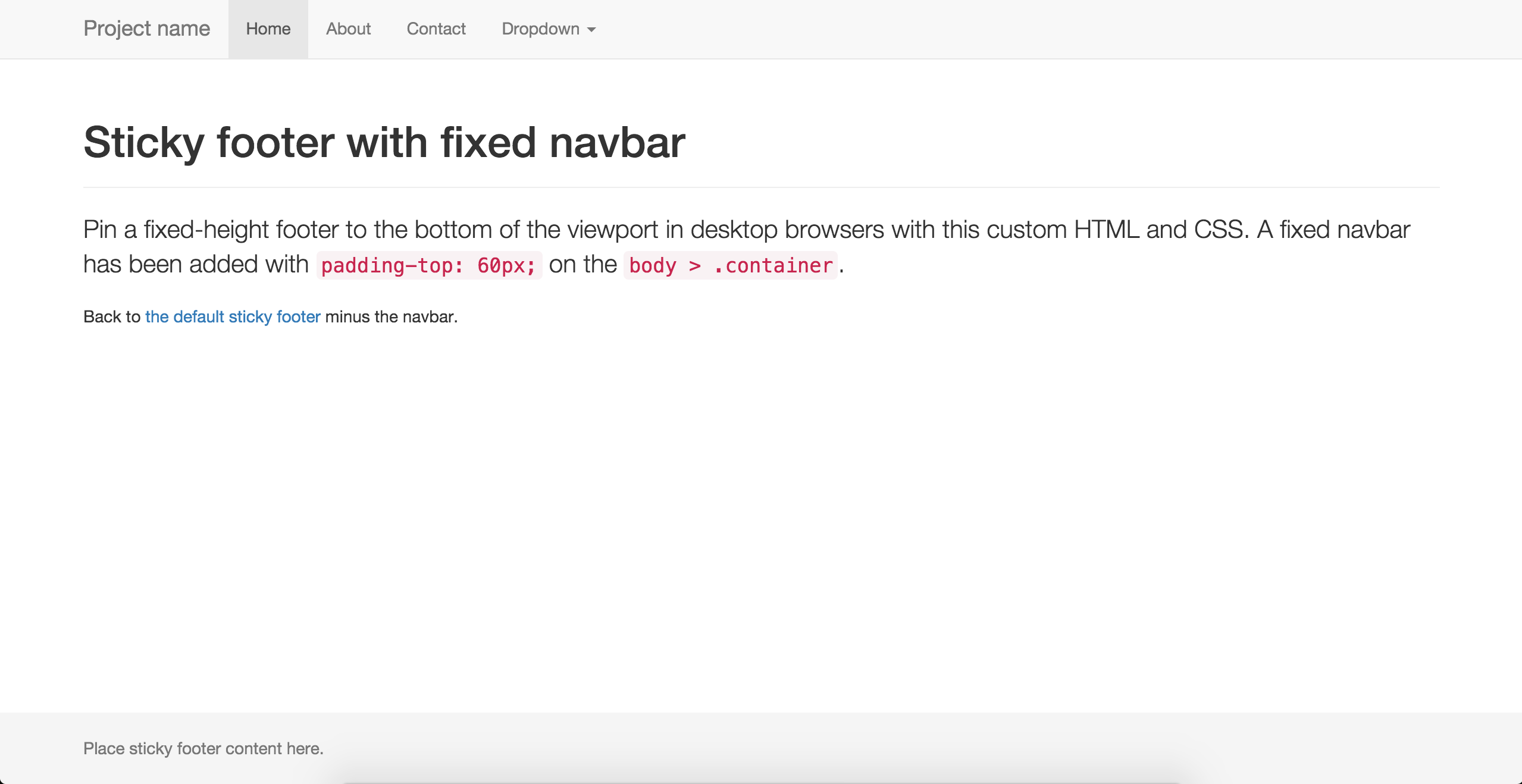
Task: Go to the Contact nav item
Action: tap(436, 29)
